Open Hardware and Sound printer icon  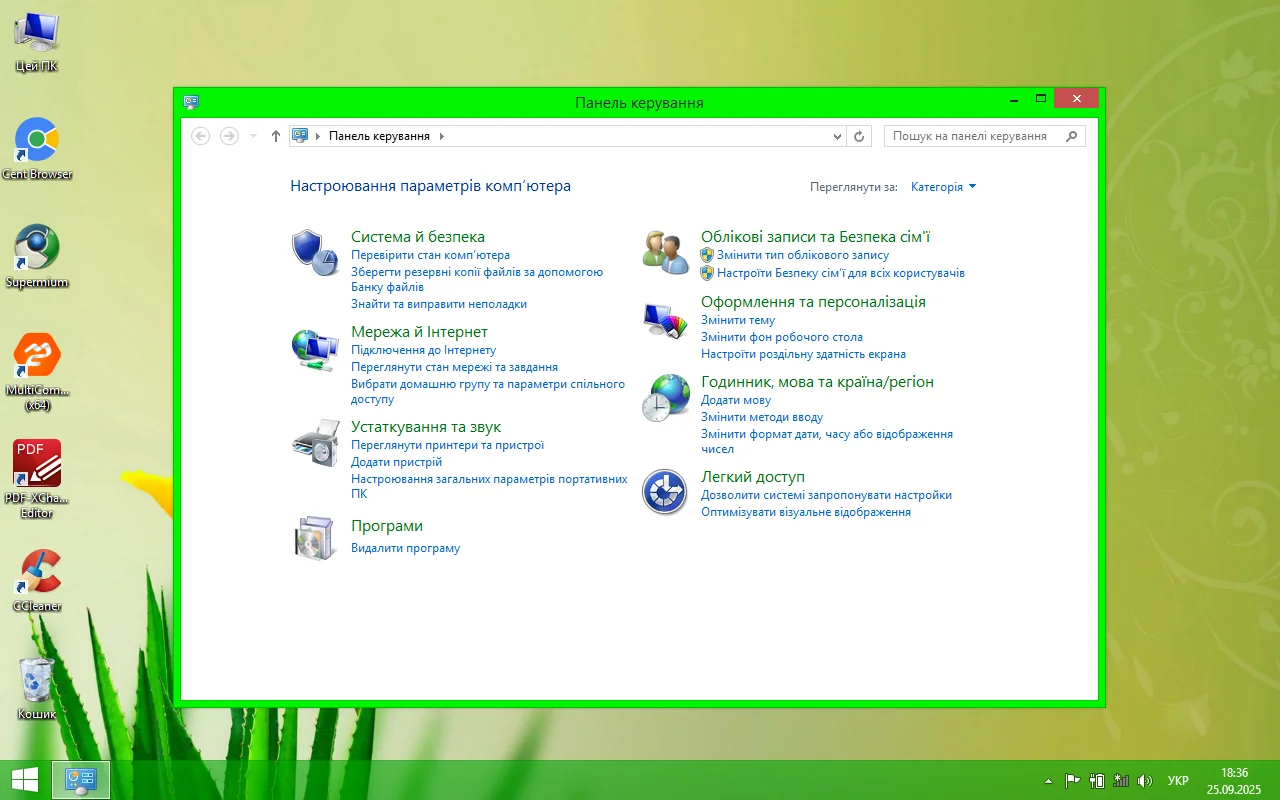pyautogui.click(x=315, y=443)
